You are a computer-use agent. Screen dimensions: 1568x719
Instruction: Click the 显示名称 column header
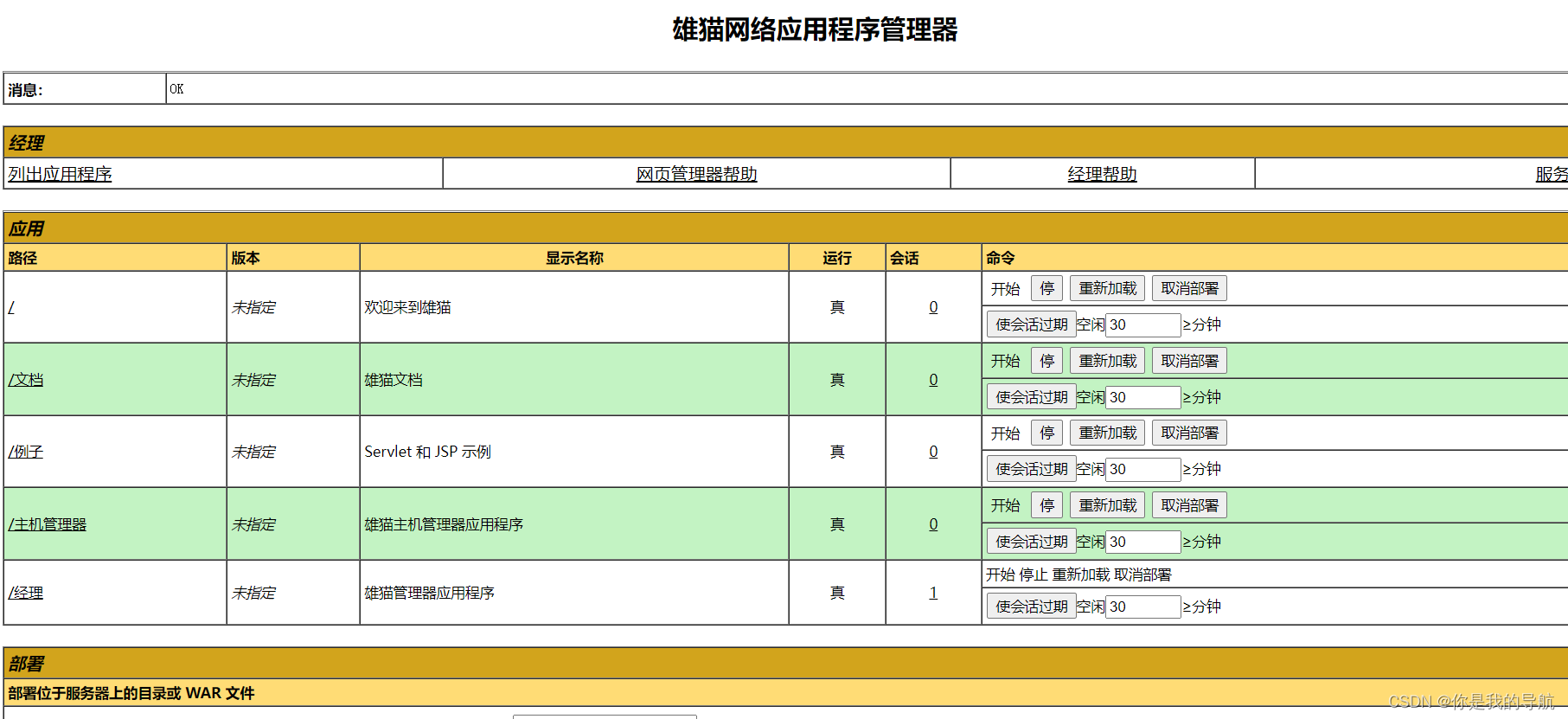coord(574,258)
